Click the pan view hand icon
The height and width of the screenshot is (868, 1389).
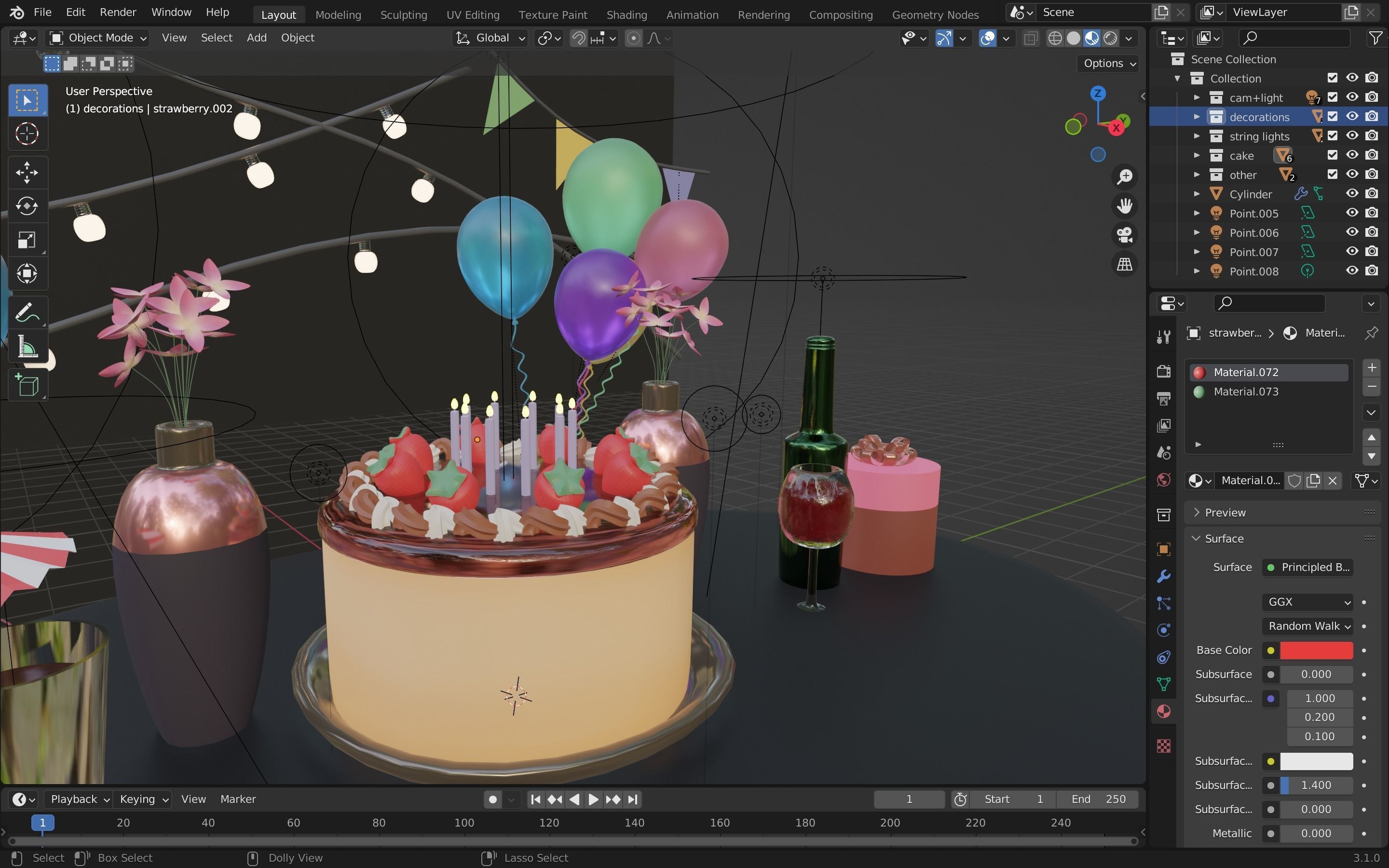[1124, 205]
